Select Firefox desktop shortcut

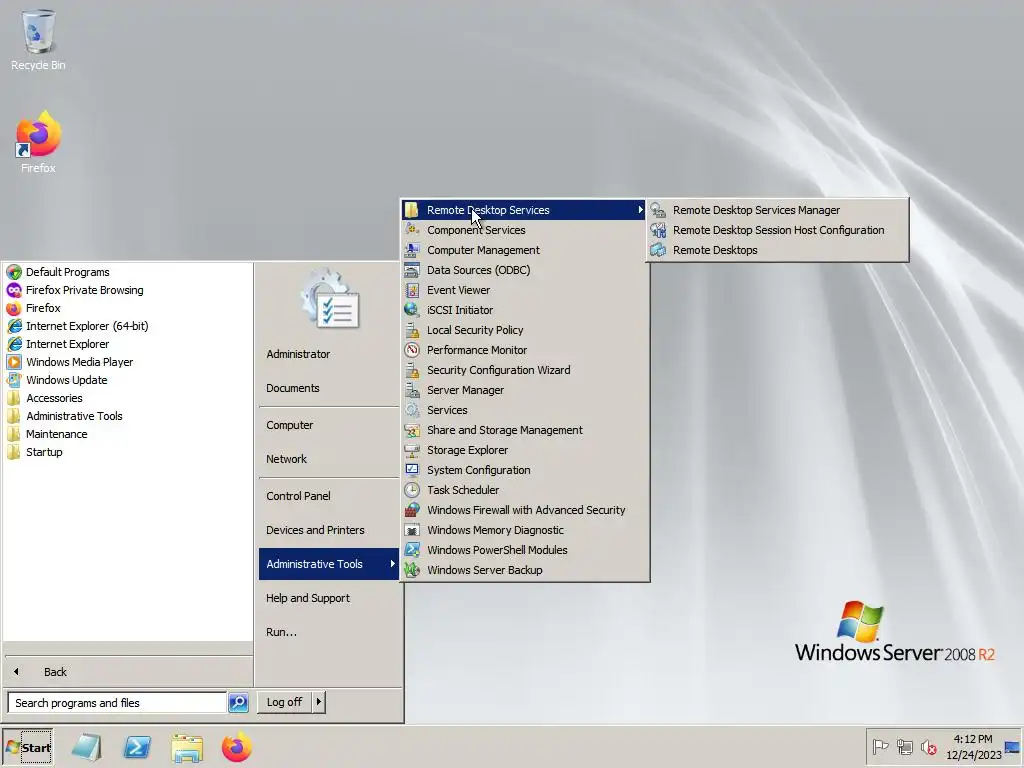point(38,142)
